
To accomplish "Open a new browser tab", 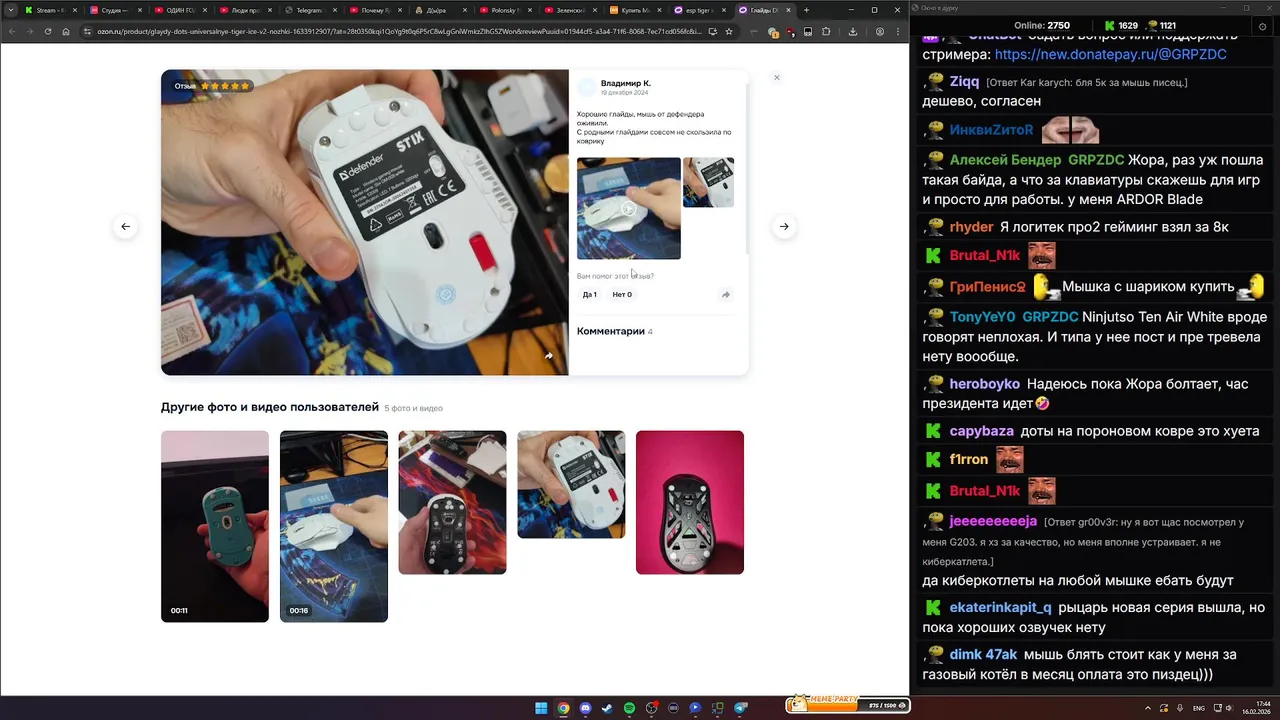I will pyautogui.click(x=806, y=10).
